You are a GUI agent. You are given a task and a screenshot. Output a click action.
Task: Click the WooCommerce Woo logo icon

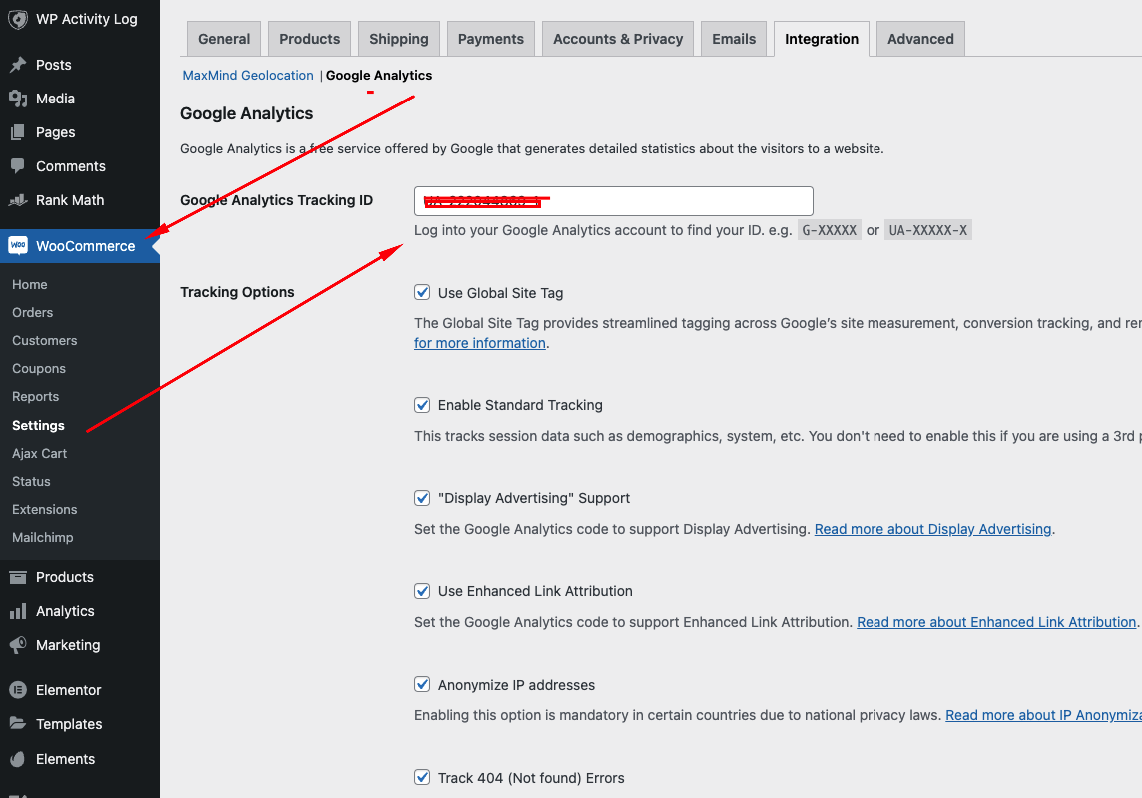[x=18, y=245]
